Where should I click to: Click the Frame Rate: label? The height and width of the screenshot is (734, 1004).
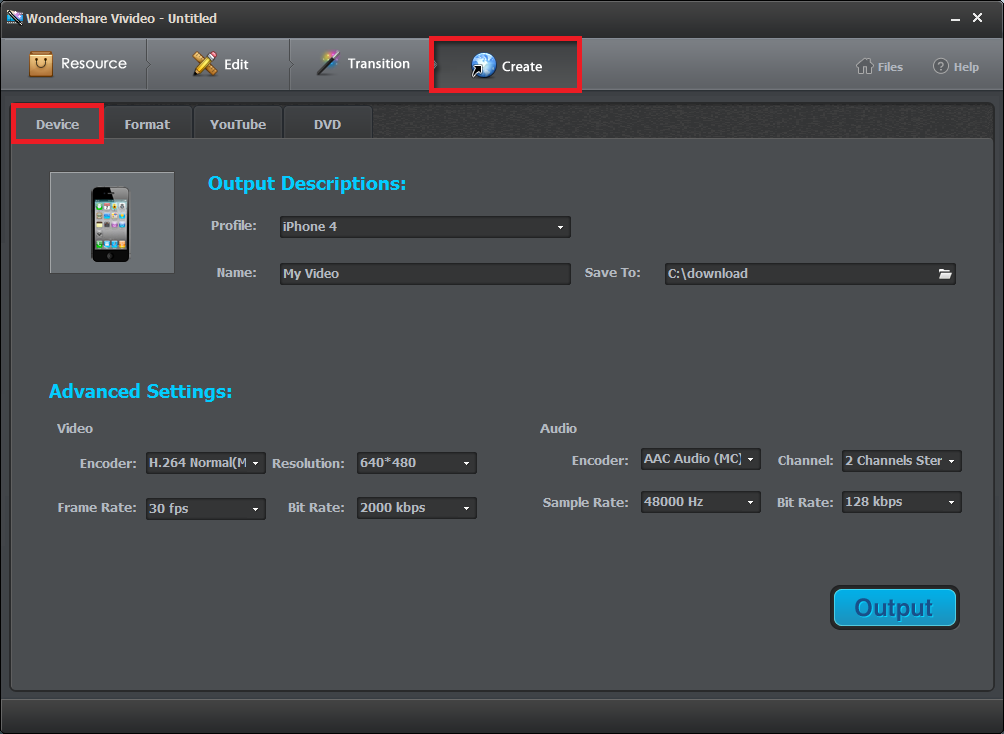(x=97, y=508)
